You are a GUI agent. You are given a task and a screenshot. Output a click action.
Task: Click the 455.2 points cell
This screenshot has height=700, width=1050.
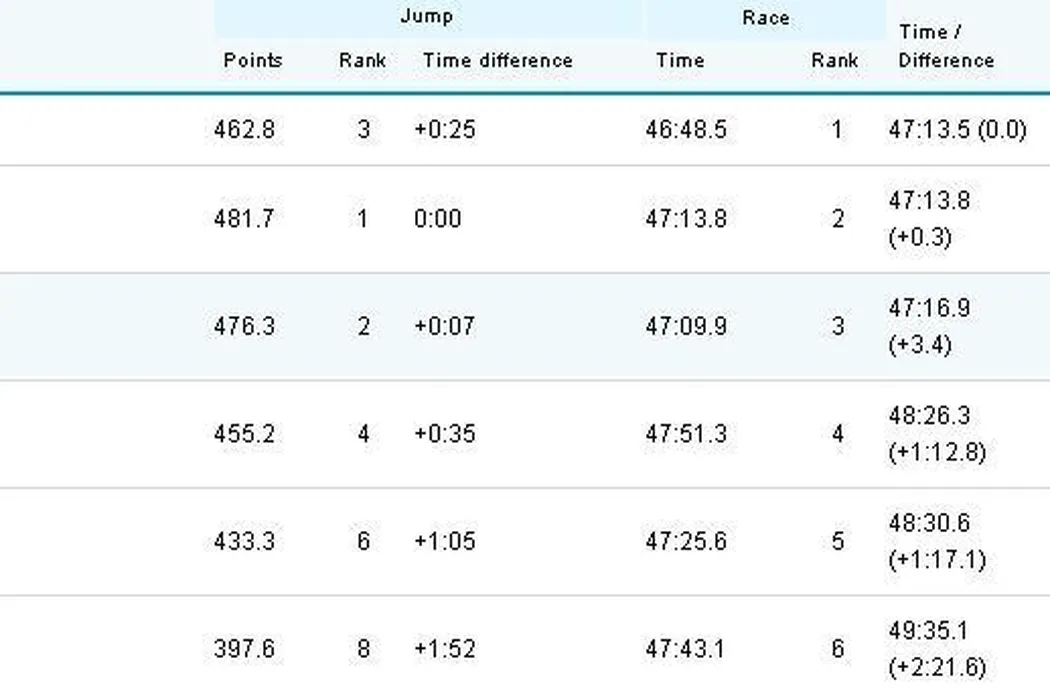[x=244, y=434]
